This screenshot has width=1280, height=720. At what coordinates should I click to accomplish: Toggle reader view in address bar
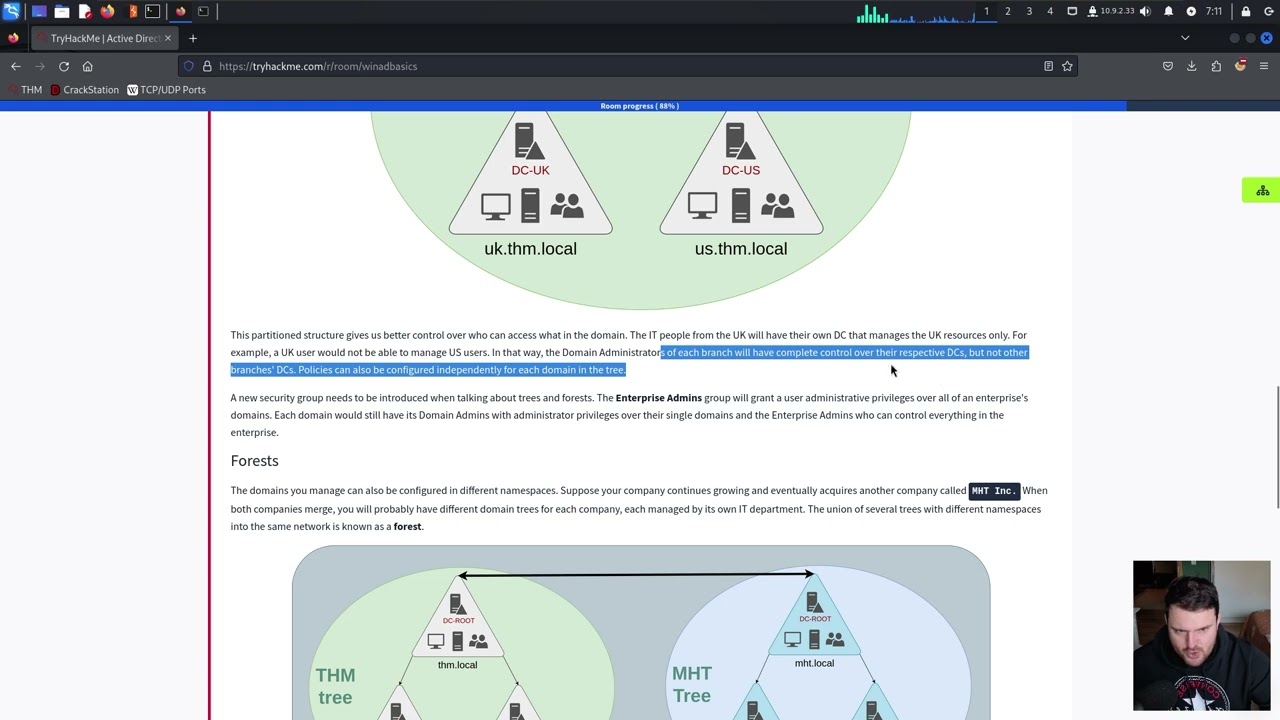click(1048, 66)
